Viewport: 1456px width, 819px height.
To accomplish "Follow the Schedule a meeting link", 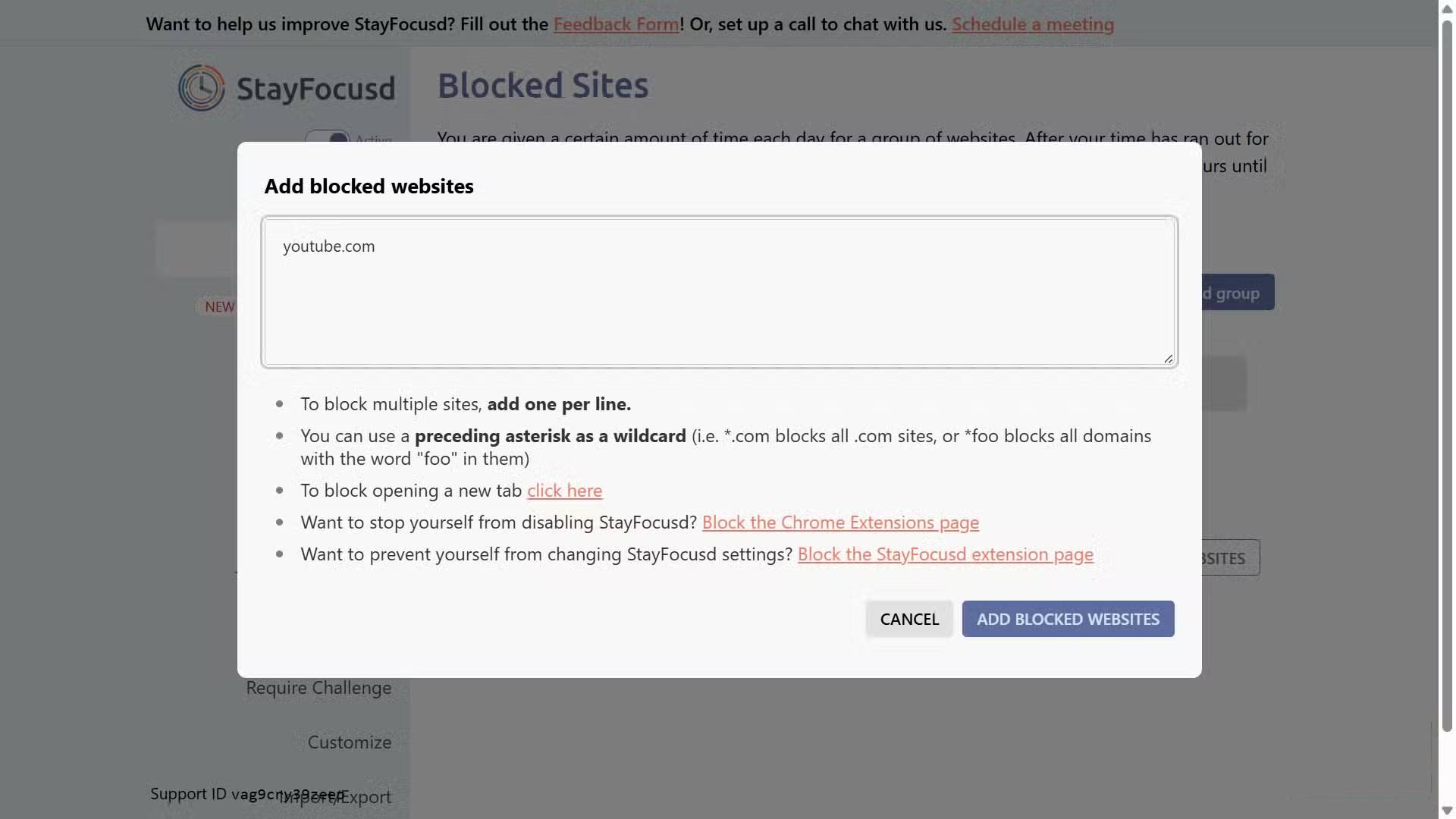I will (1032, 24).
